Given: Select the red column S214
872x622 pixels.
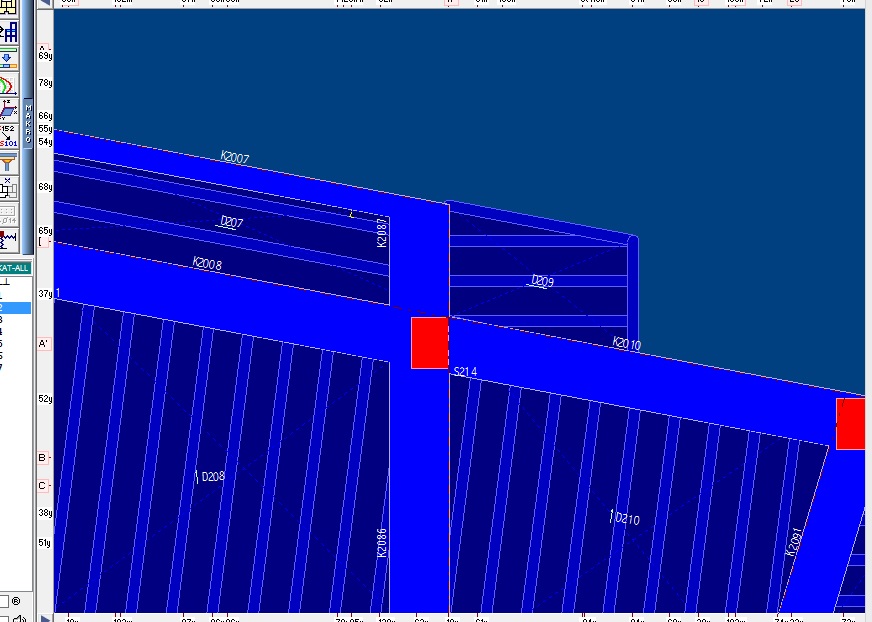Looking at the screenshot, I should pos(429,343).
